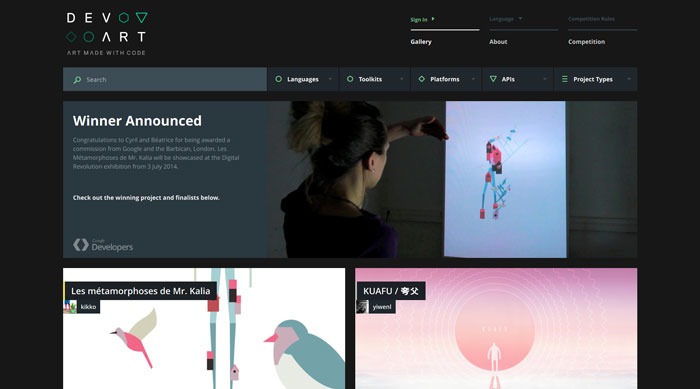Image resolution: width=700 pixels, height=389 pixels.
Task: Click yiwenl's avatar thumbnail
Action: [362, 306]
